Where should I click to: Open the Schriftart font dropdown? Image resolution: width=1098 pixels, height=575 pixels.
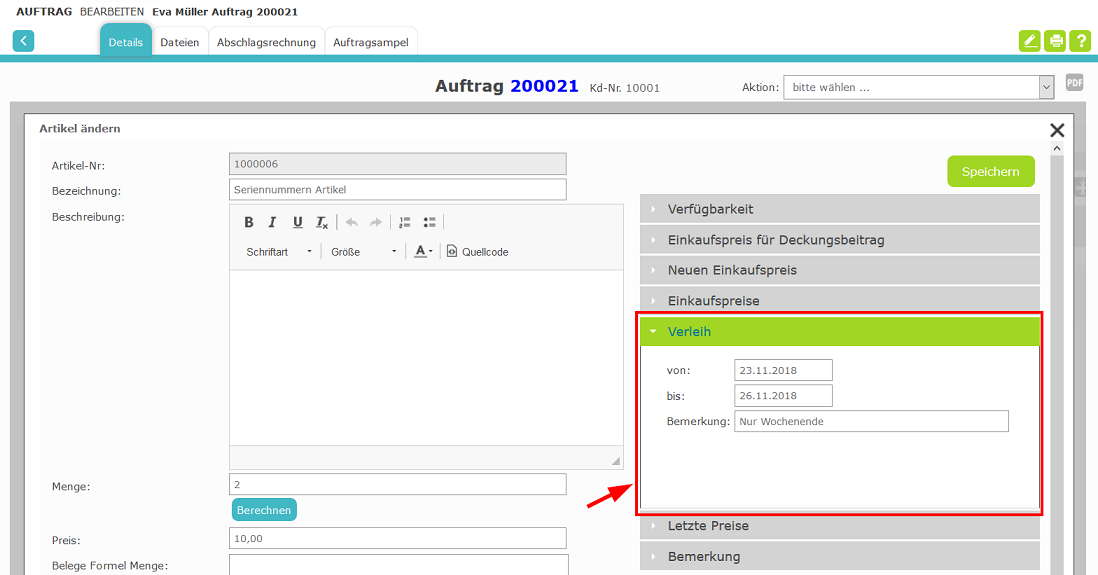point(279,252)
